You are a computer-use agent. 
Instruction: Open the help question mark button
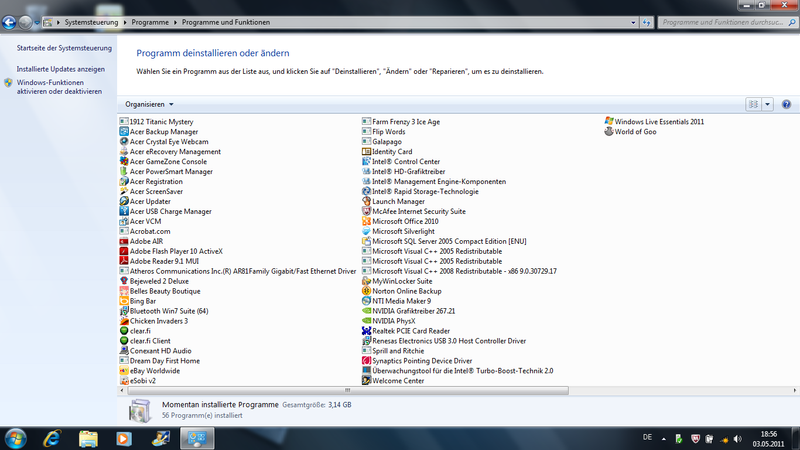tap(786, 105)
